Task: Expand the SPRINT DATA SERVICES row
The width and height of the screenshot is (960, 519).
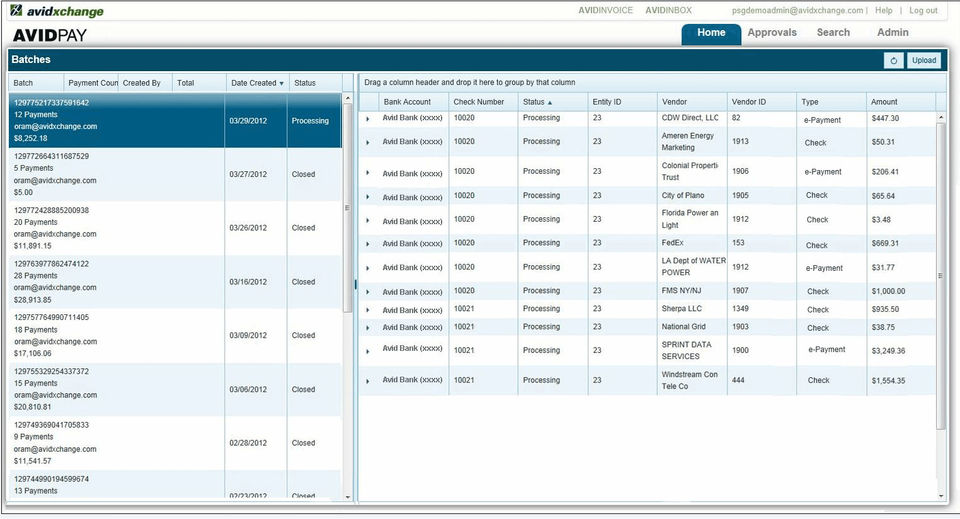Action: coord(367,351)
